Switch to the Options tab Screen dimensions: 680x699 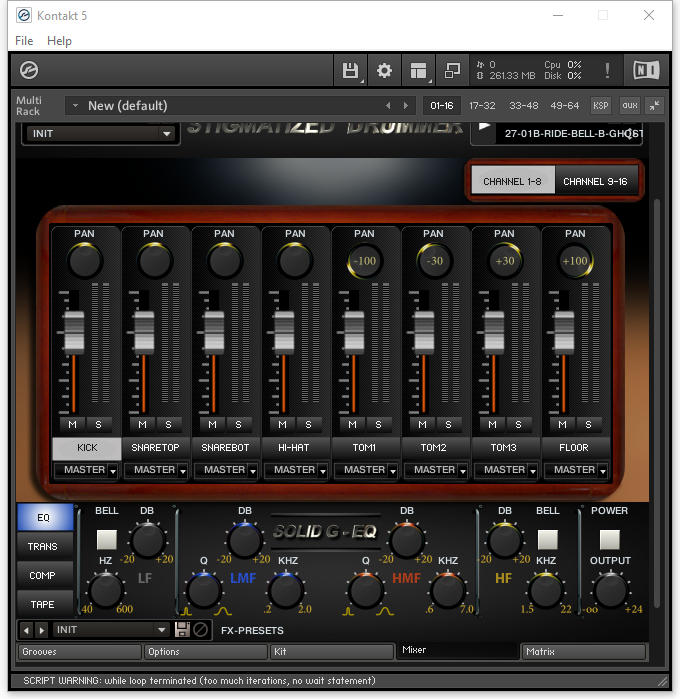tap(206, 651)
